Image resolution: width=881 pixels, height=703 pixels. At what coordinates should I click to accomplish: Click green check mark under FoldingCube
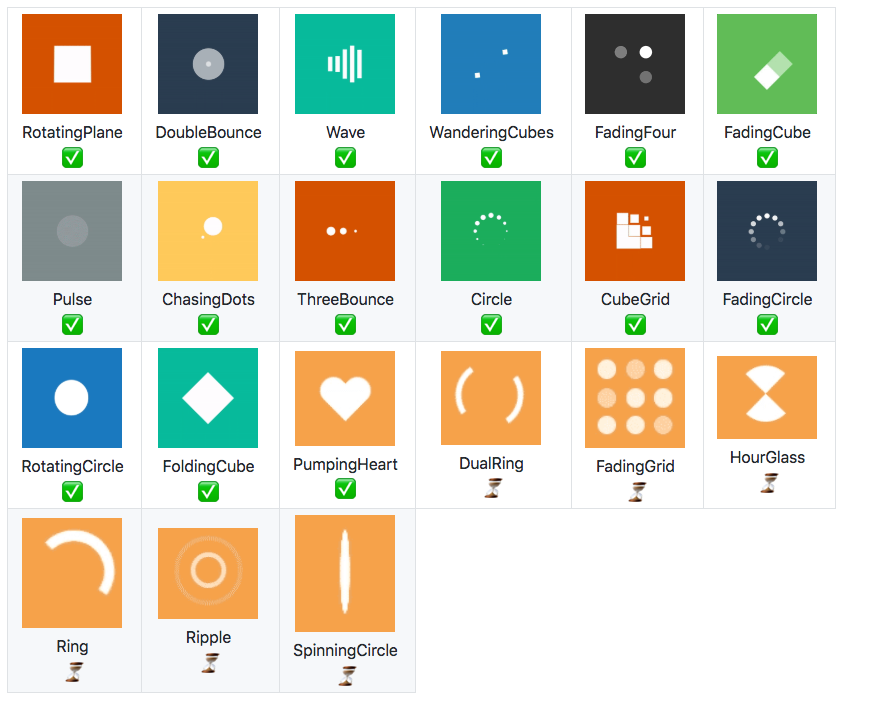pyautogui.click(x=208, y=491)
